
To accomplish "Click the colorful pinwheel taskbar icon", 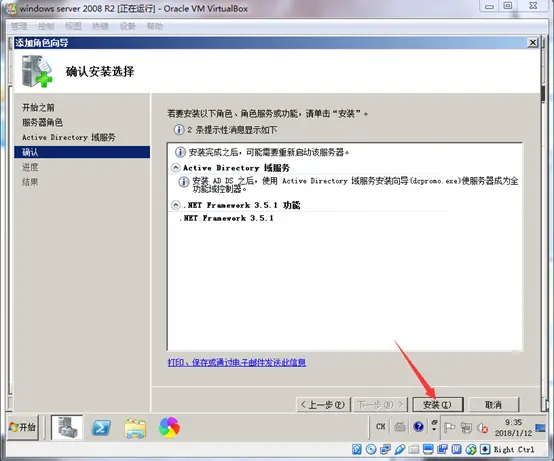I will pyautogui.click(x=169, y=427).
